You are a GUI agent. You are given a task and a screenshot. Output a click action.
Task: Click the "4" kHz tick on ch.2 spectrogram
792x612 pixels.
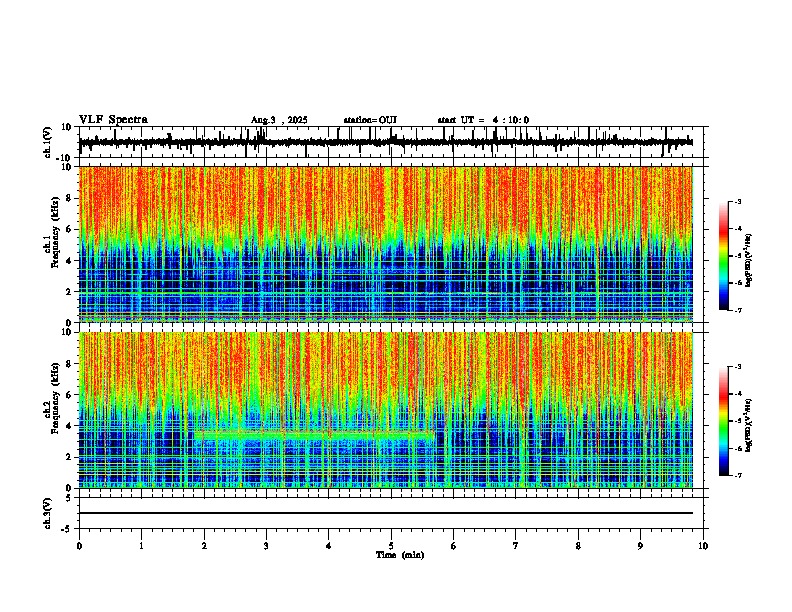pyautogui.click(x=70, y=426)
